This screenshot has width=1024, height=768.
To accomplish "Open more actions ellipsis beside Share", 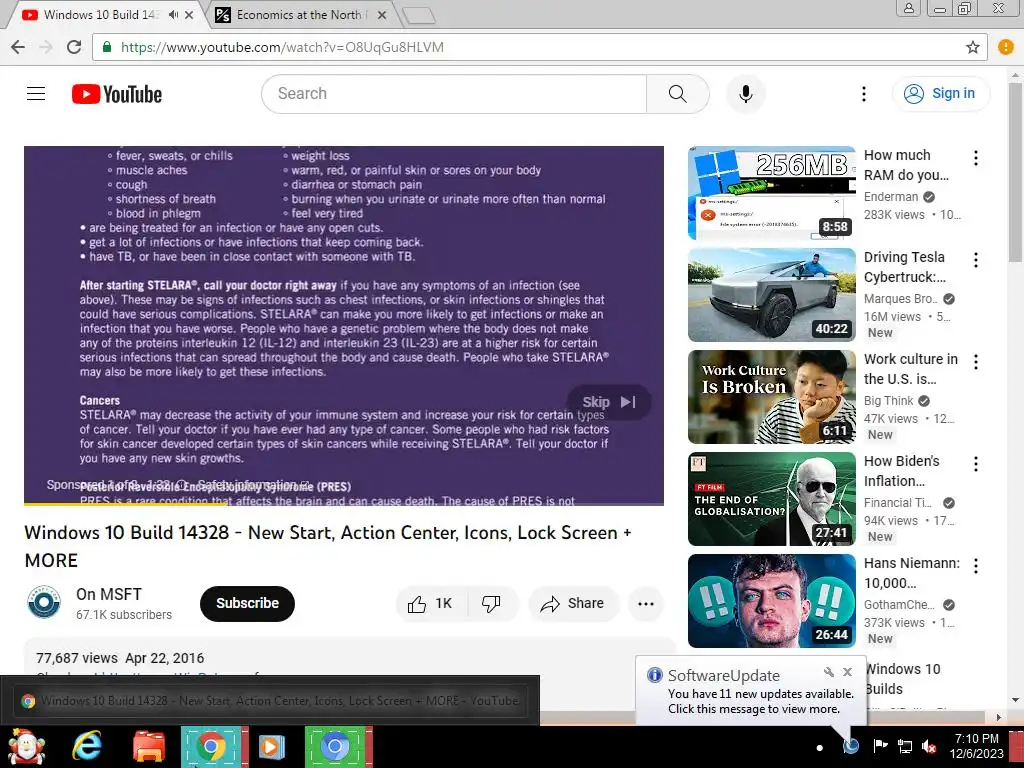I will point(646,603).
